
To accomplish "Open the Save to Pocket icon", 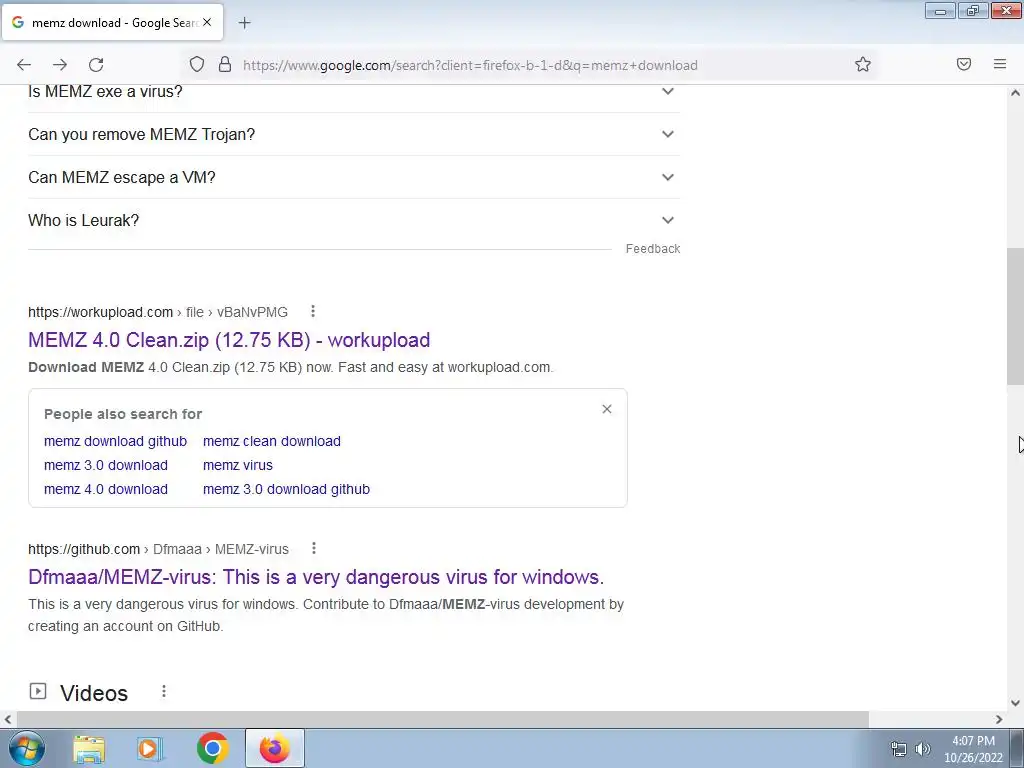I will (x=964, y=64).
